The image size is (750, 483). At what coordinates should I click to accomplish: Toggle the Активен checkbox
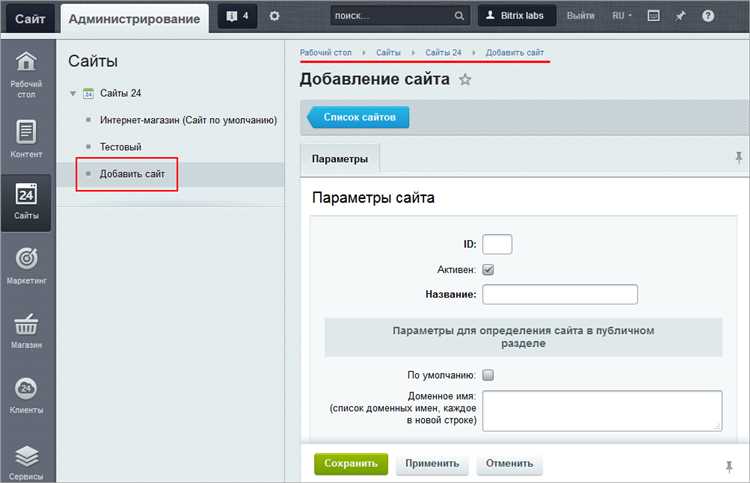488,270
